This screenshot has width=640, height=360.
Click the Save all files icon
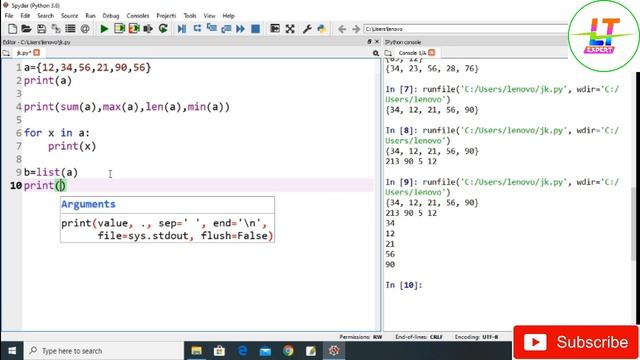pos(56,29)
